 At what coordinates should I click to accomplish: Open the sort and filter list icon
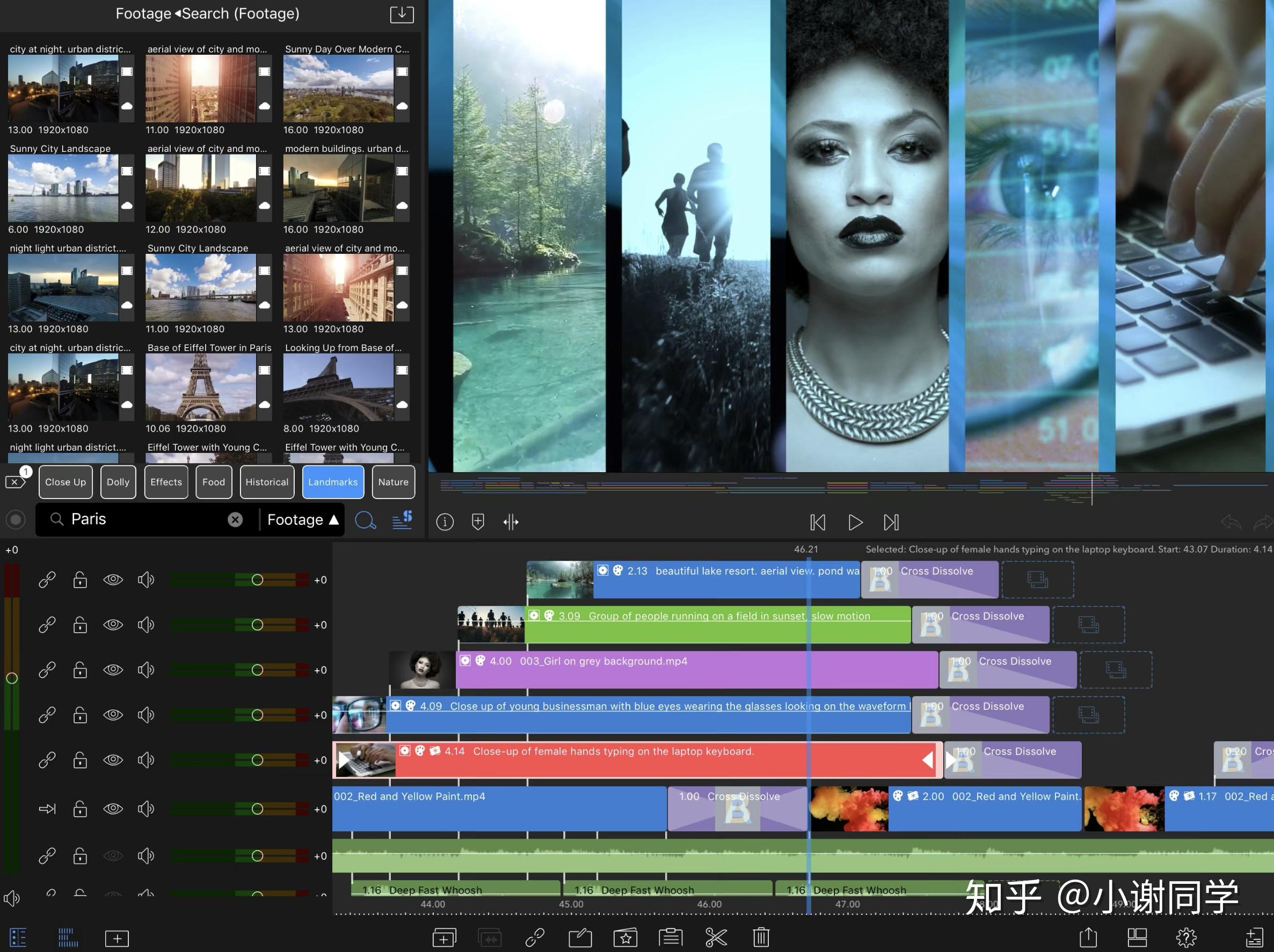click(x=402, y=520)
